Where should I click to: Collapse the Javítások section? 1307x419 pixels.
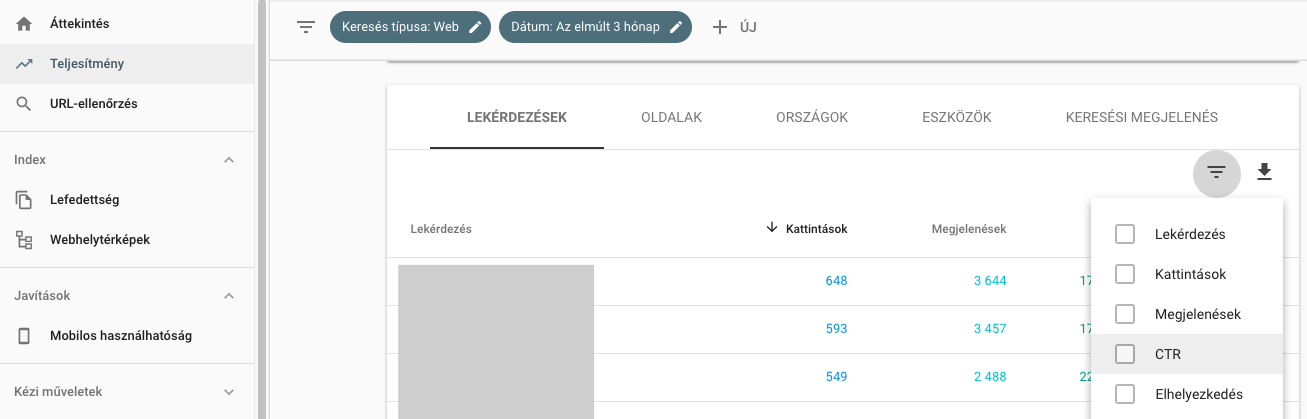point(229,296)
